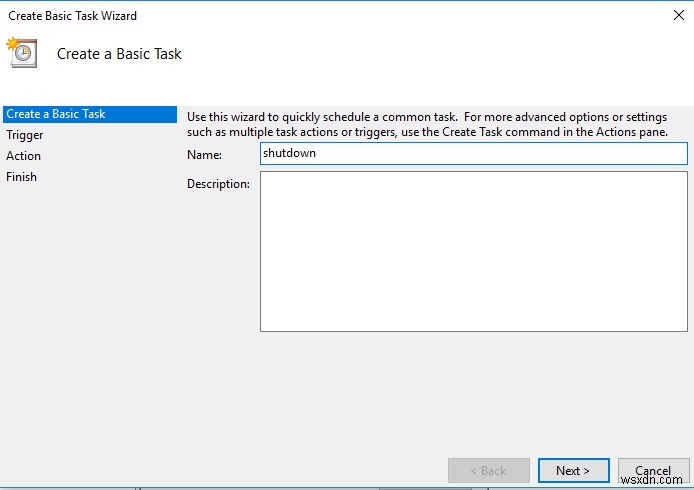Viewport: 694px width, 490px height.
Task: Focus the Description text box
Action: (x=473, y=251)
